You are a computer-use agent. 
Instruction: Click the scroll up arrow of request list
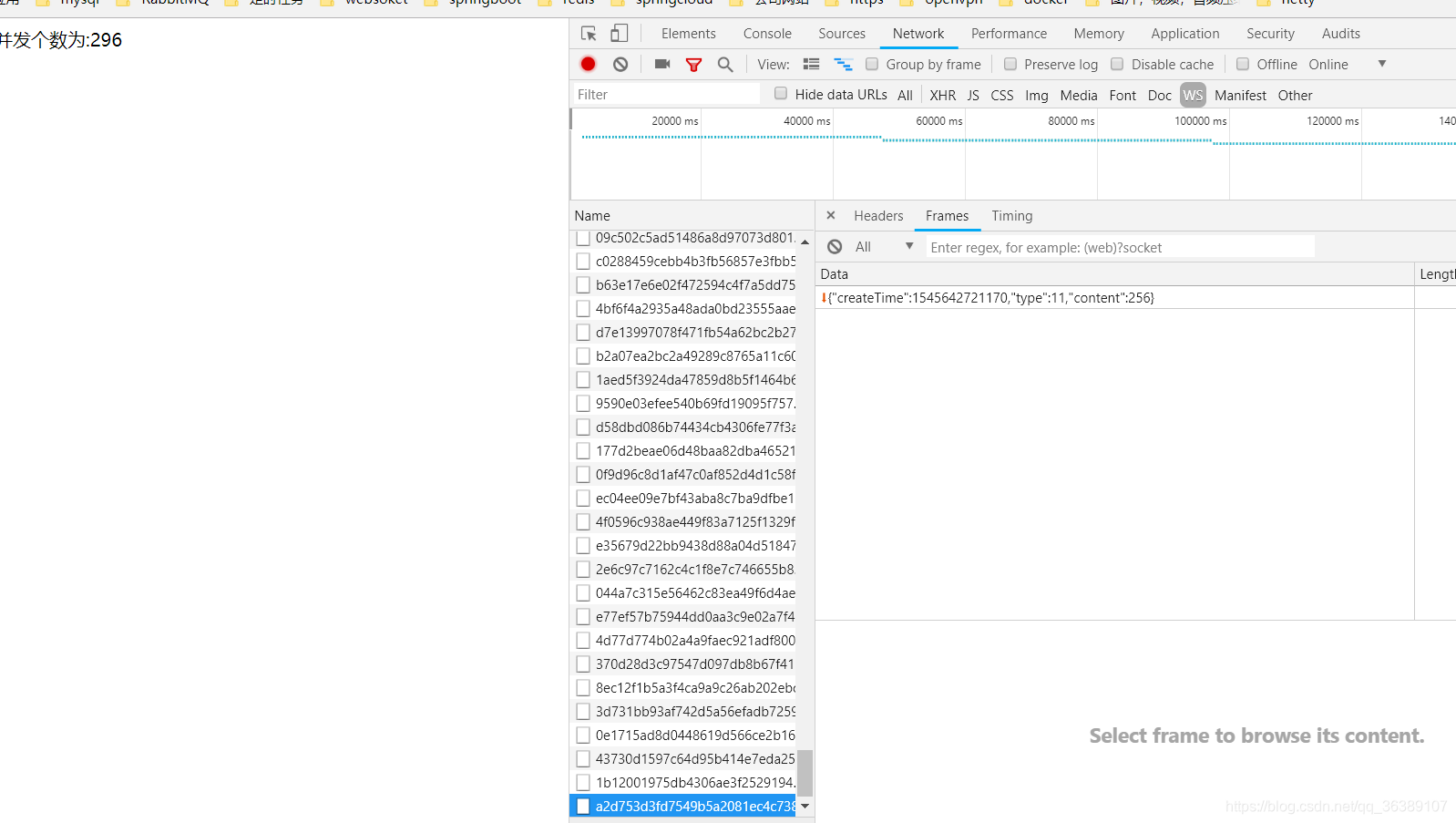pyautogui.click(x=805, y=242)
